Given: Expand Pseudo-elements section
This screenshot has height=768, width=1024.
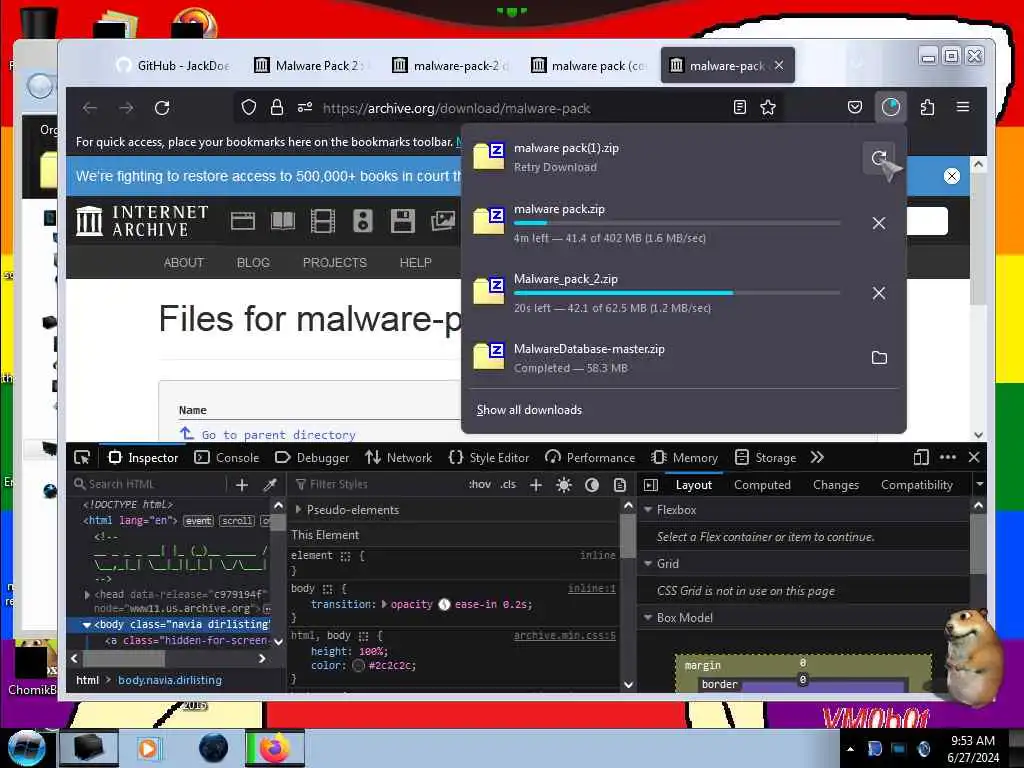Looking at the screenshot, I should [298, 509].
